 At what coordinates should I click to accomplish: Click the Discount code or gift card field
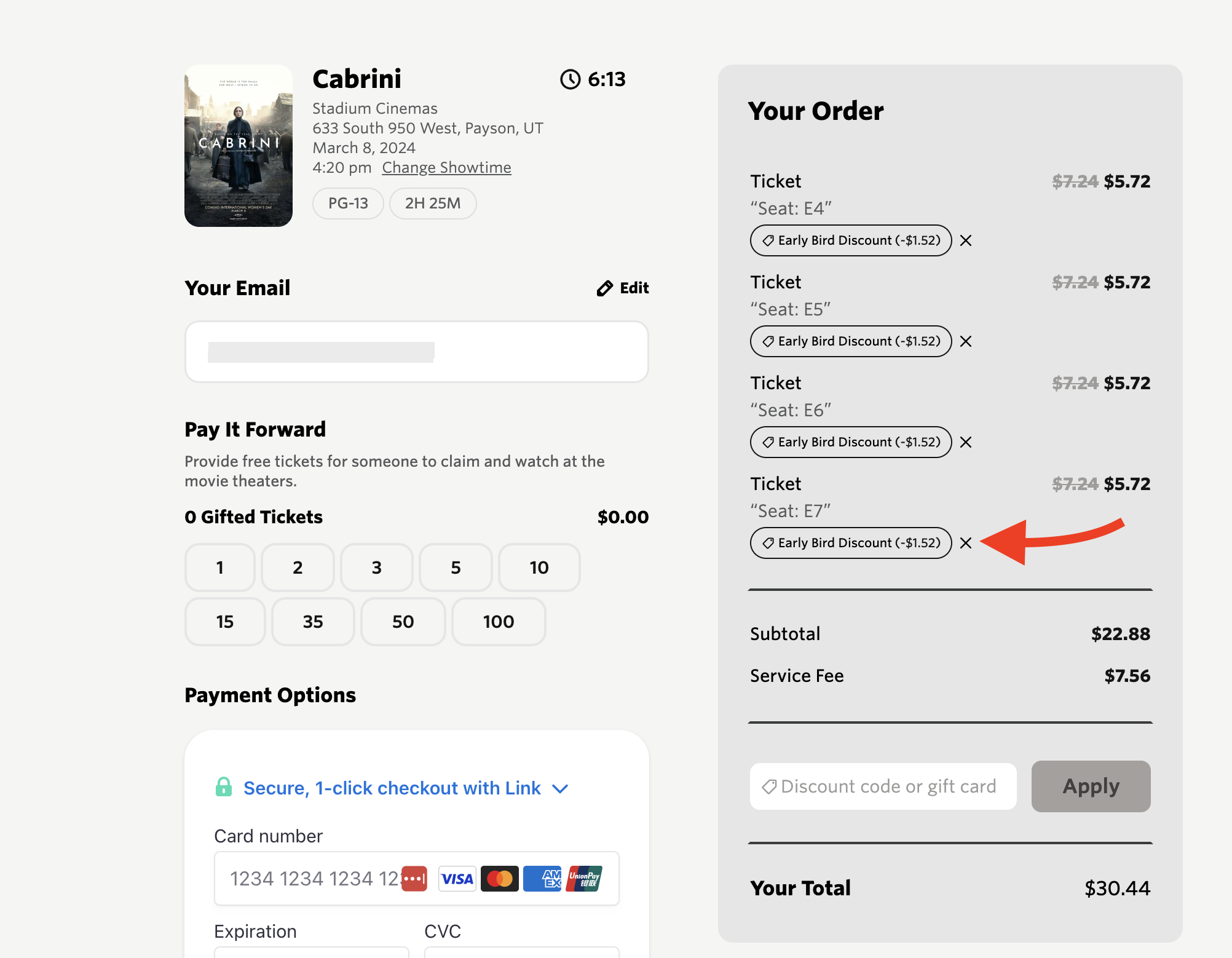pos(883,786)
